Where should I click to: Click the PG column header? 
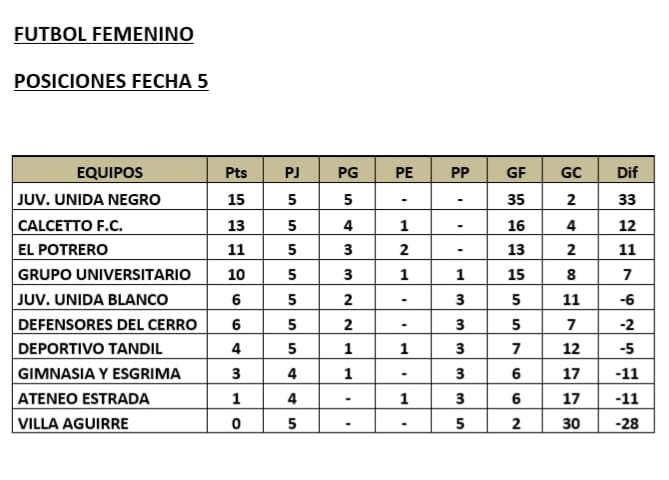click(348, 173)
